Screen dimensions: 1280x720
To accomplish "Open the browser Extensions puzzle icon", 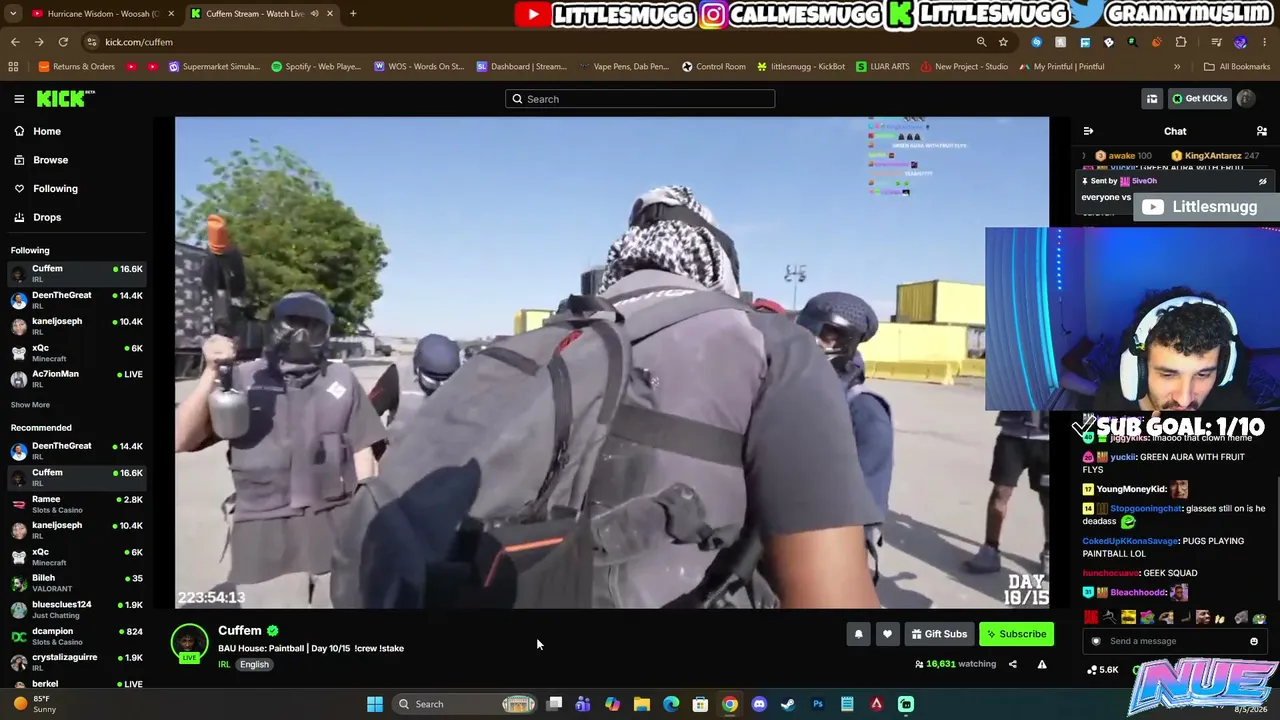I will coord(1181,42).
